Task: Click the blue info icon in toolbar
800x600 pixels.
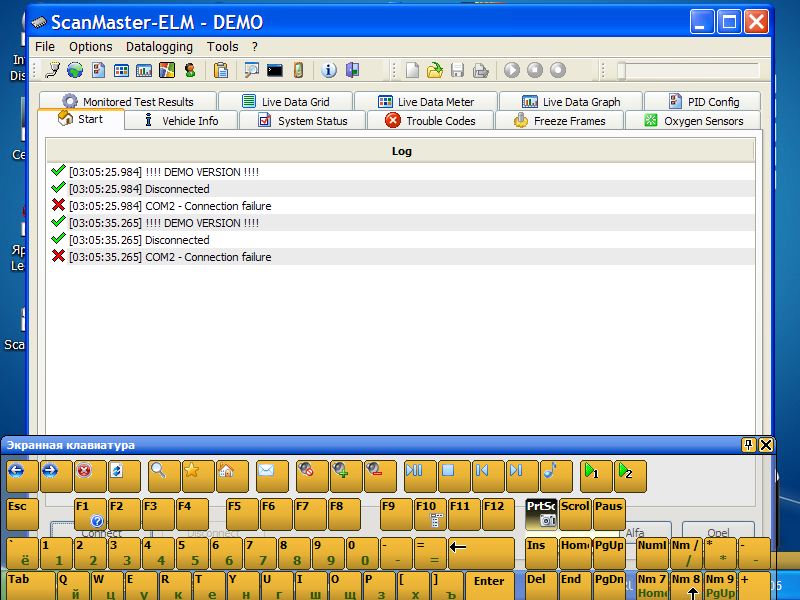Action: [329, 70]
